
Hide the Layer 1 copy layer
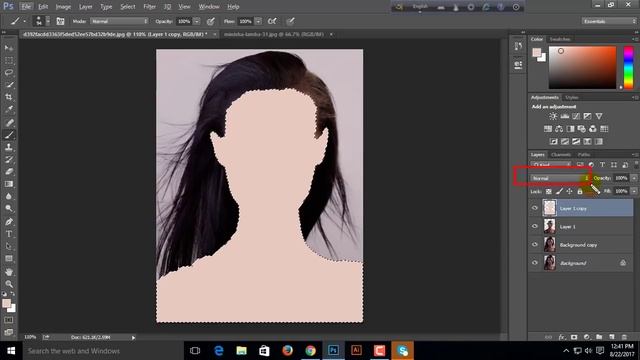pos(535,208)
